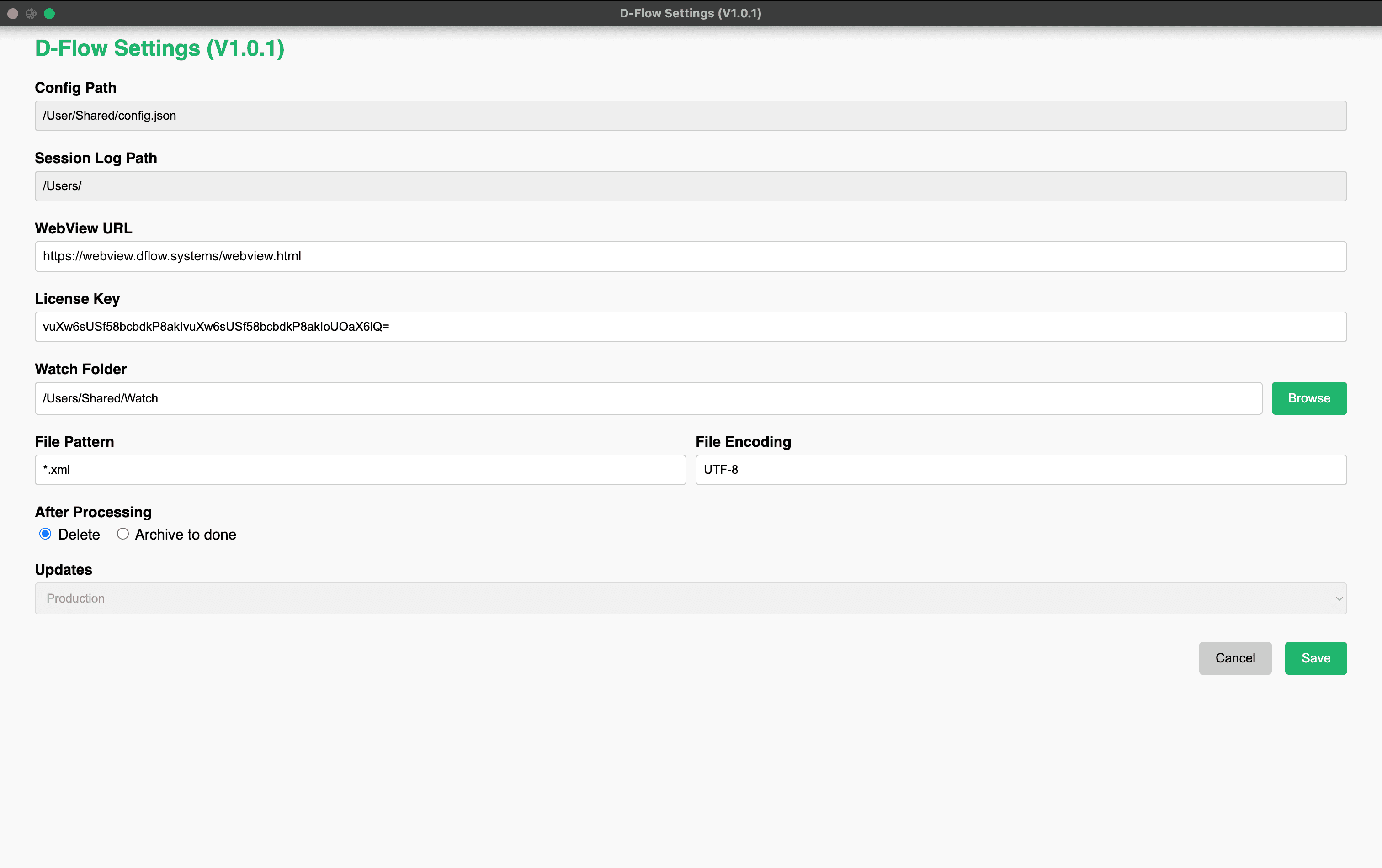The image size is (1382, 868).
Task: Click the Browse button
Action: pyautogui.click(x=1309, y=398)
